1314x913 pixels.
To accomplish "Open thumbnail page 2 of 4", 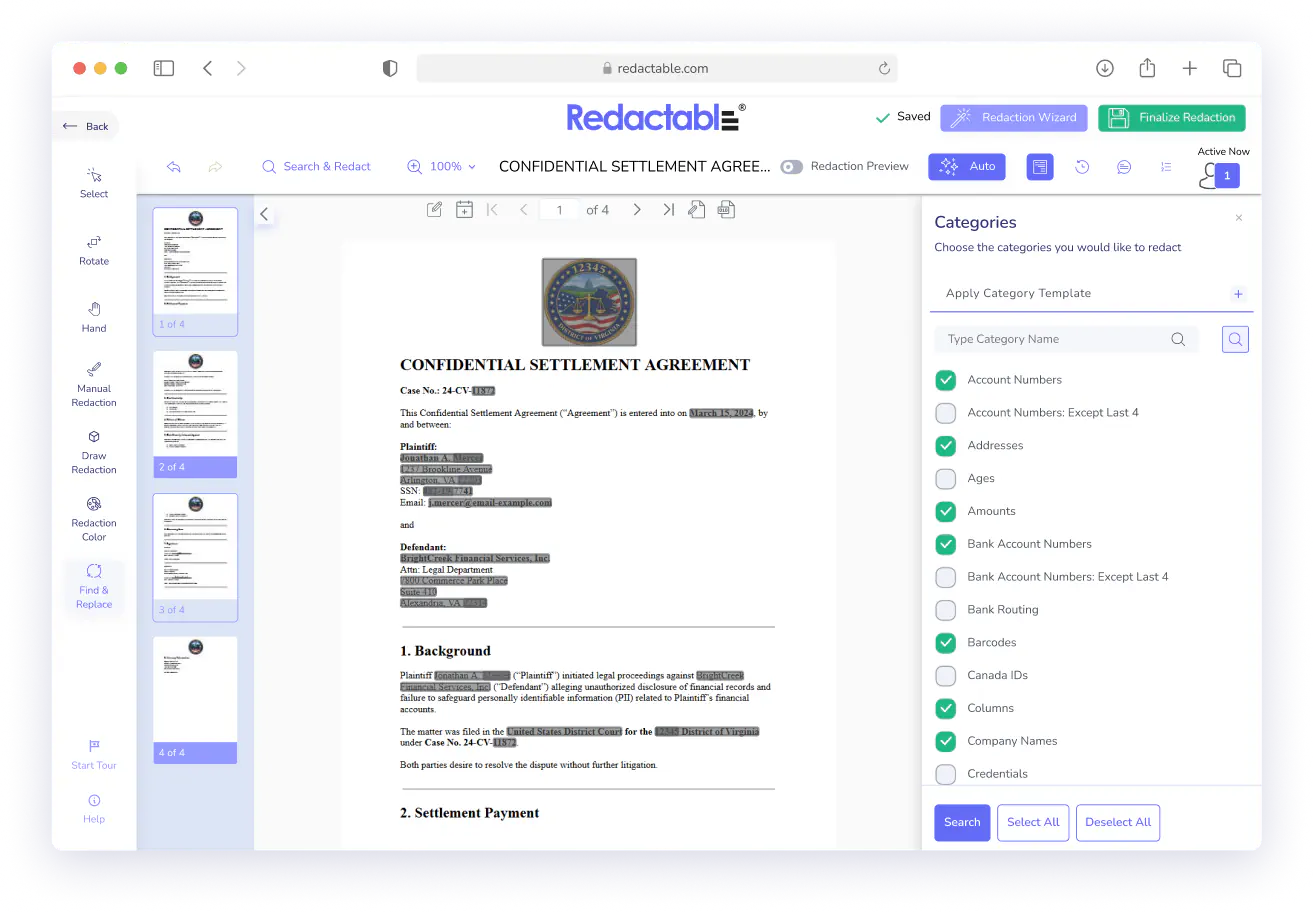I will coord(195,414).
